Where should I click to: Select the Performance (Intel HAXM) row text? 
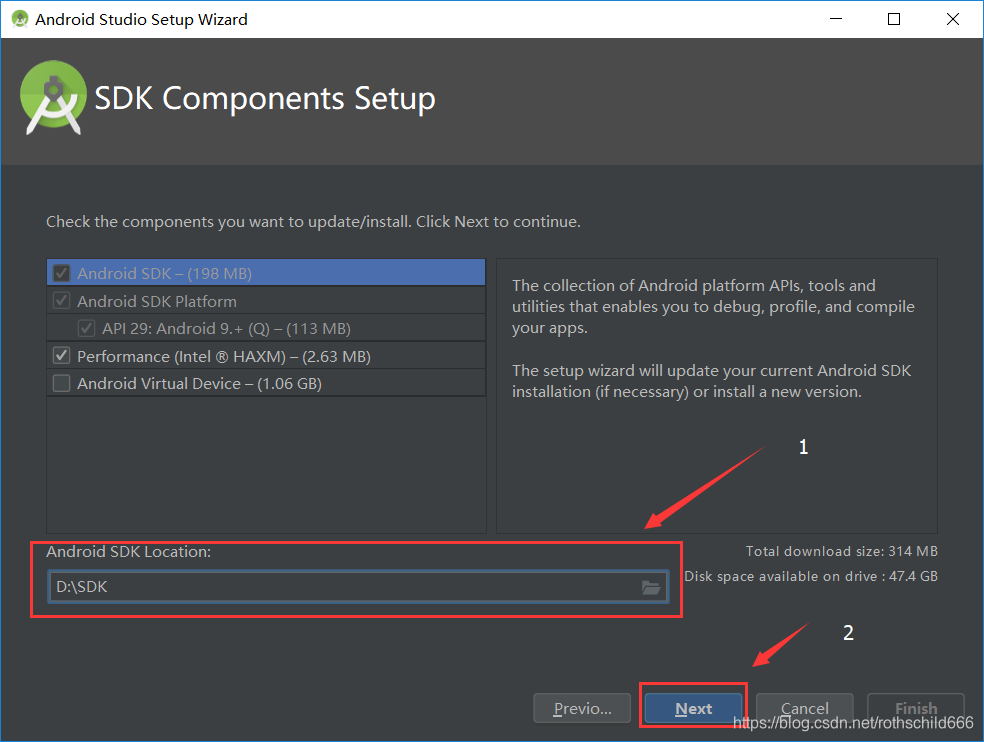coord(224,356)
